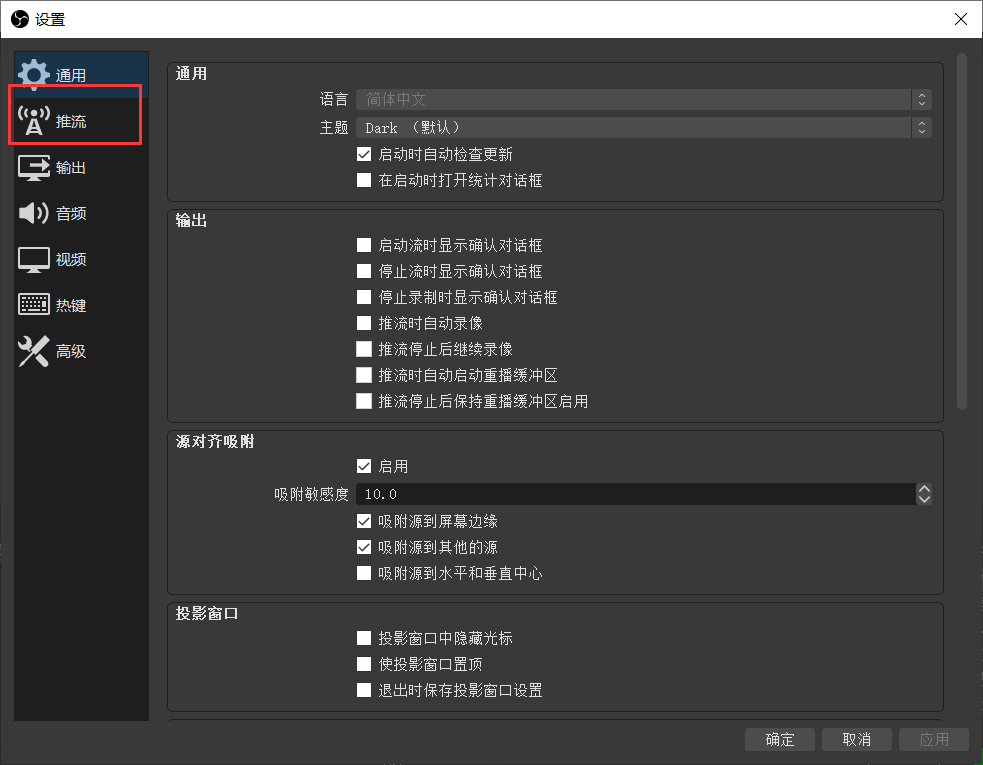Open Audio (音频) speaker icon

tap(33, 213)
